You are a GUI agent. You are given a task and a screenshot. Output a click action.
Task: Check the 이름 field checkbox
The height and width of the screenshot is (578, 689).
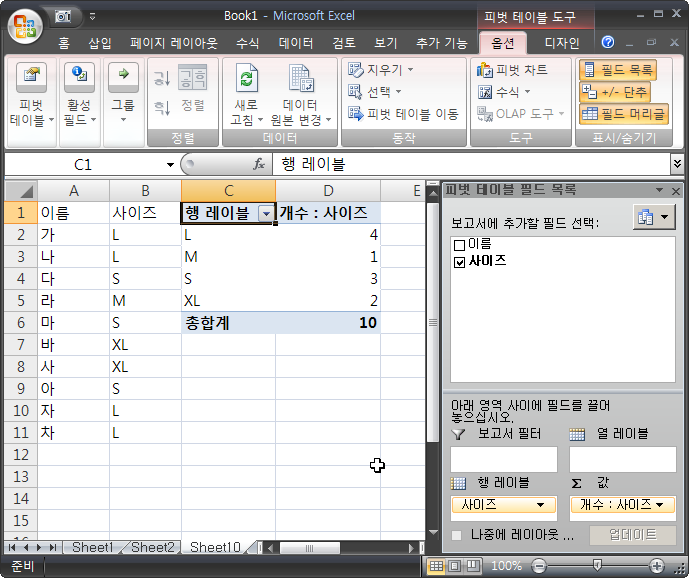point(459,245)
